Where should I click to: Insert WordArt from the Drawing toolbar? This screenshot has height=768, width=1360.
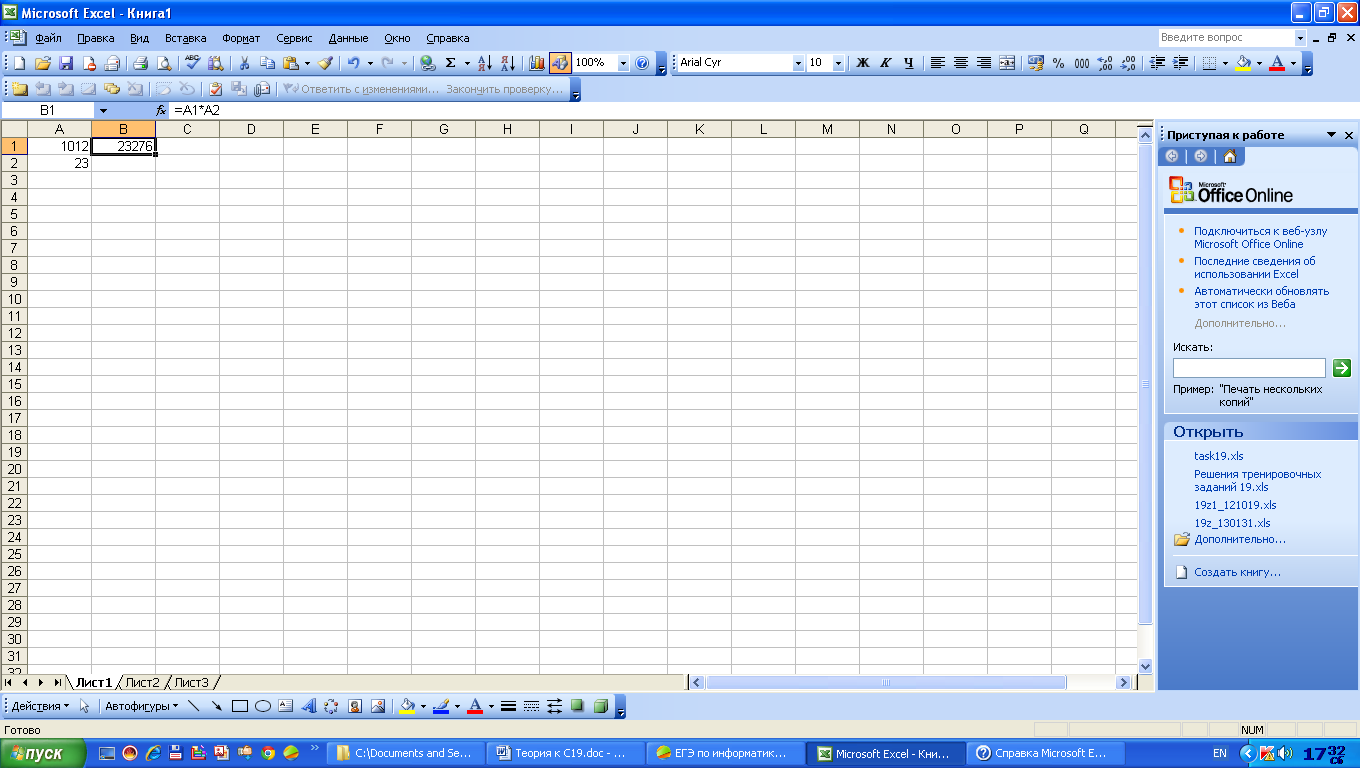(308, 706)
